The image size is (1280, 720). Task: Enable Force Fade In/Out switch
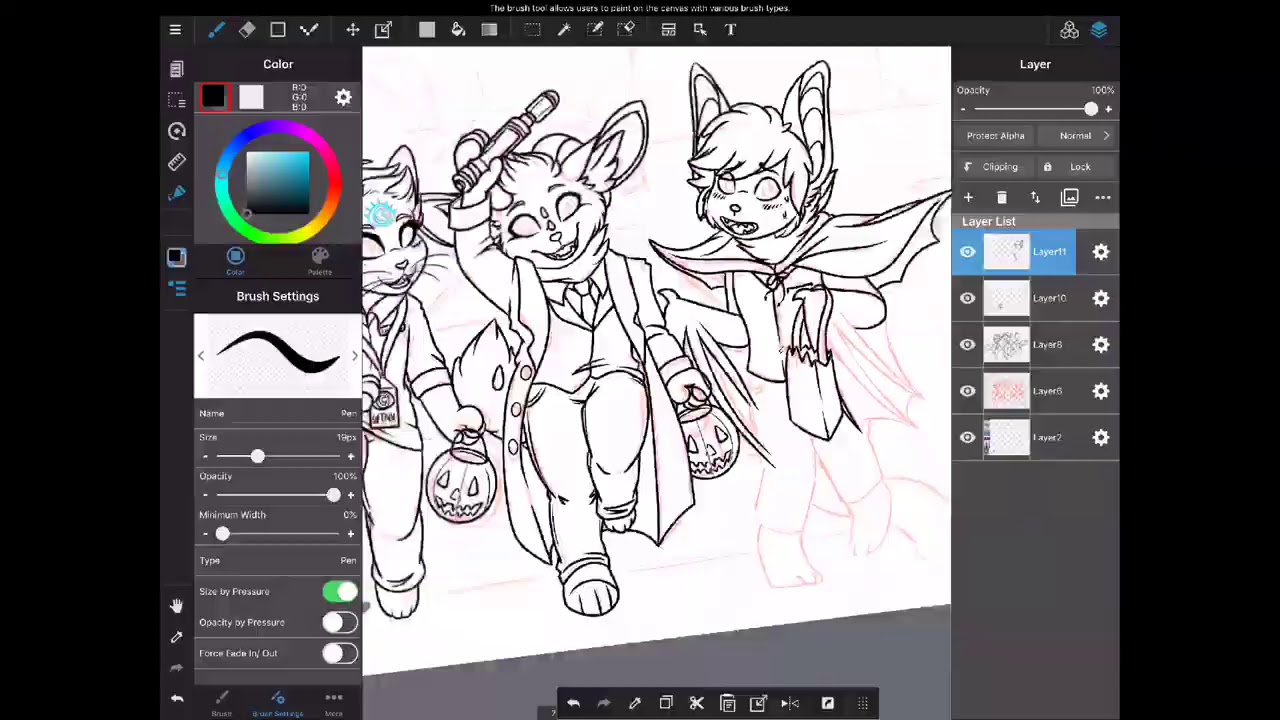pyautogui.click(x=340, y=653)
